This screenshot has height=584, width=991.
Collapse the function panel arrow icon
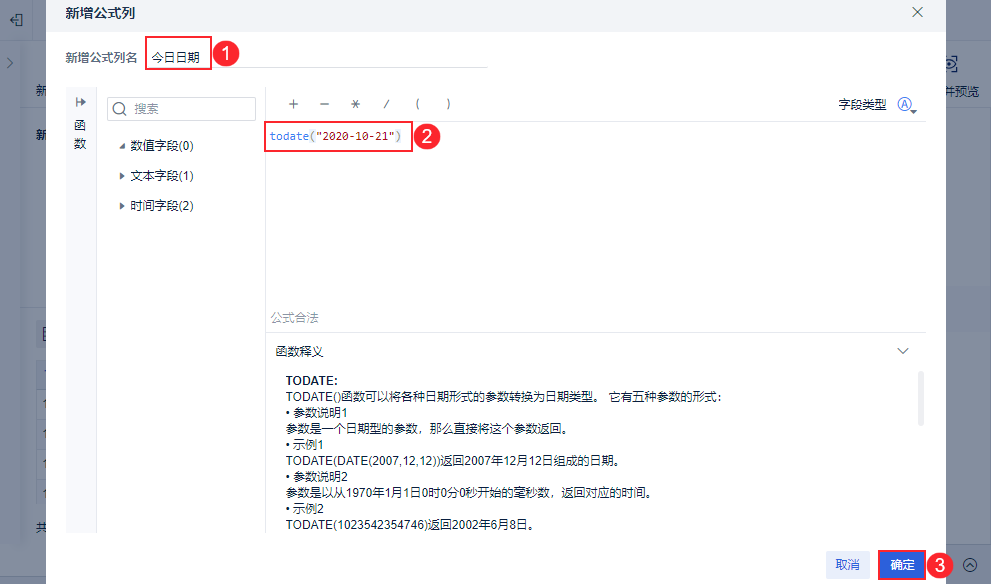[x=80, y=102]
